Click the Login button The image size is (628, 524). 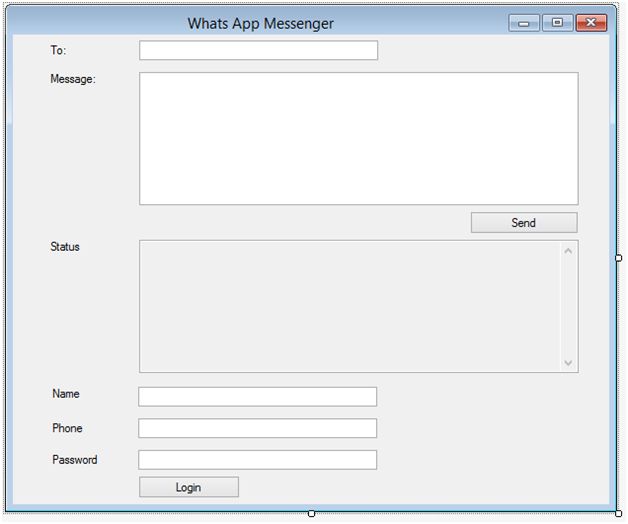click(189, 487)
